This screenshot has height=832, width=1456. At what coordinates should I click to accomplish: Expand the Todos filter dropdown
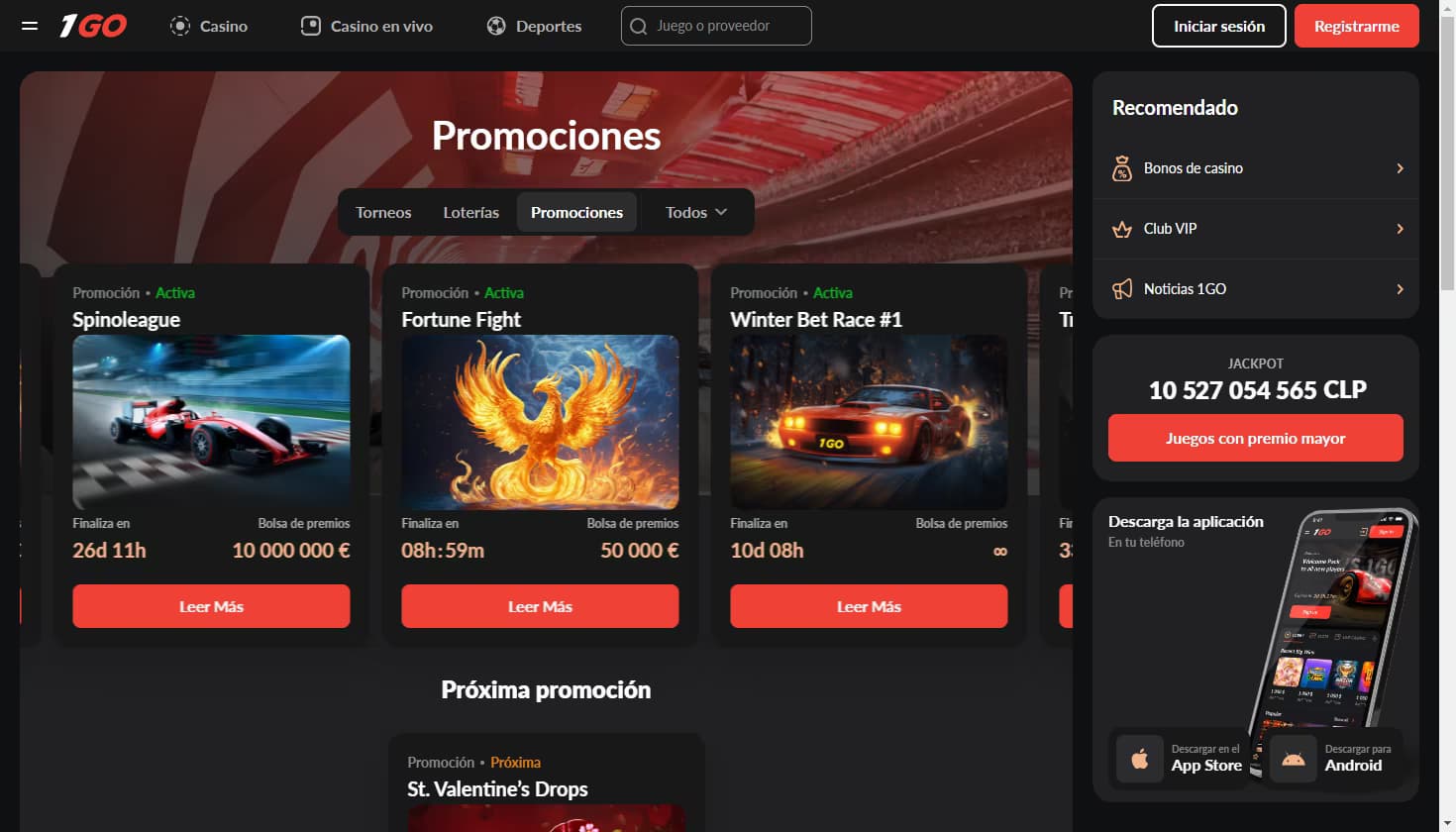(696, 212)
